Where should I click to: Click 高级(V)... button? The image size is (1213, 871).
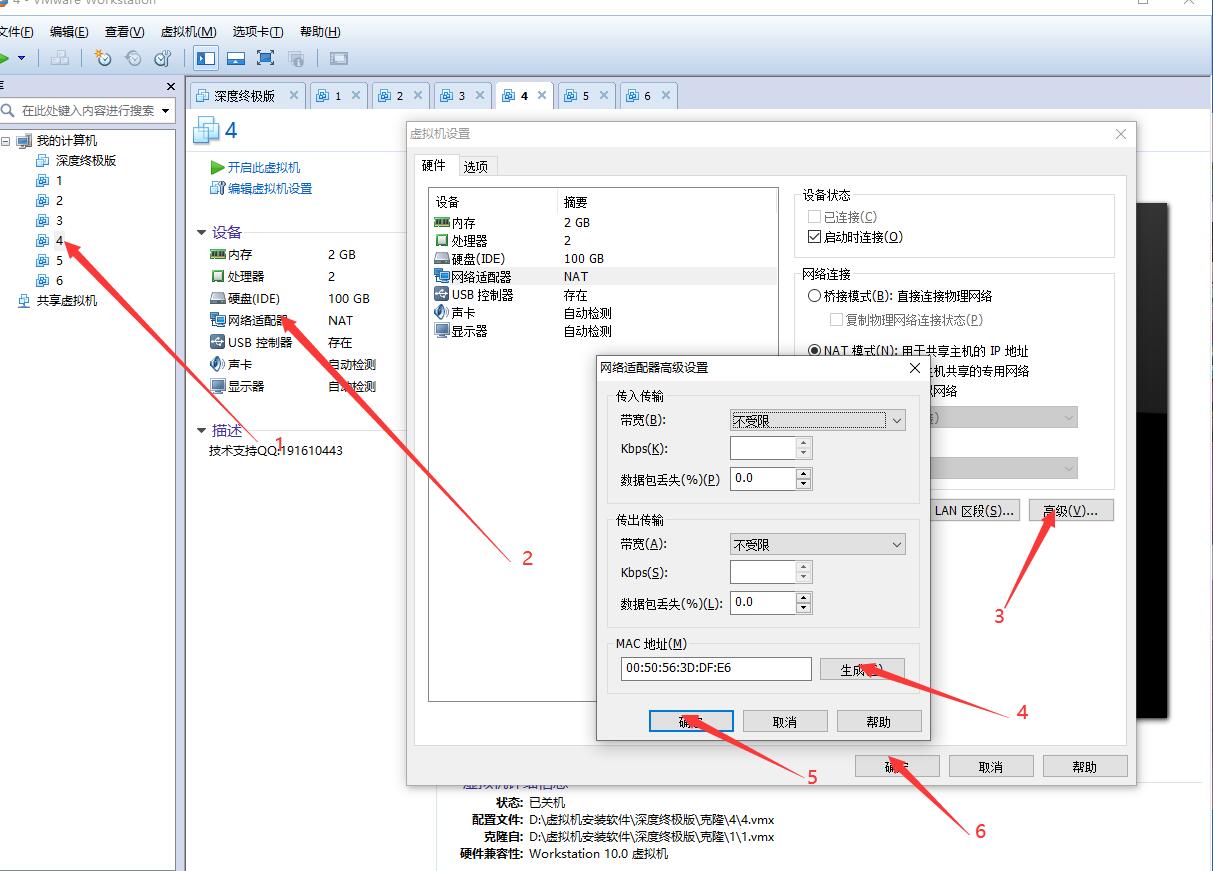1070,510
